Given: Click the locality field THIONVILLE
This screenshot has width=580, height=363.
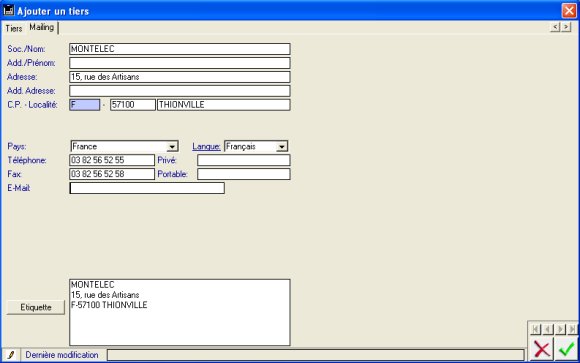Looking at the screenshot, I should 224,105.
